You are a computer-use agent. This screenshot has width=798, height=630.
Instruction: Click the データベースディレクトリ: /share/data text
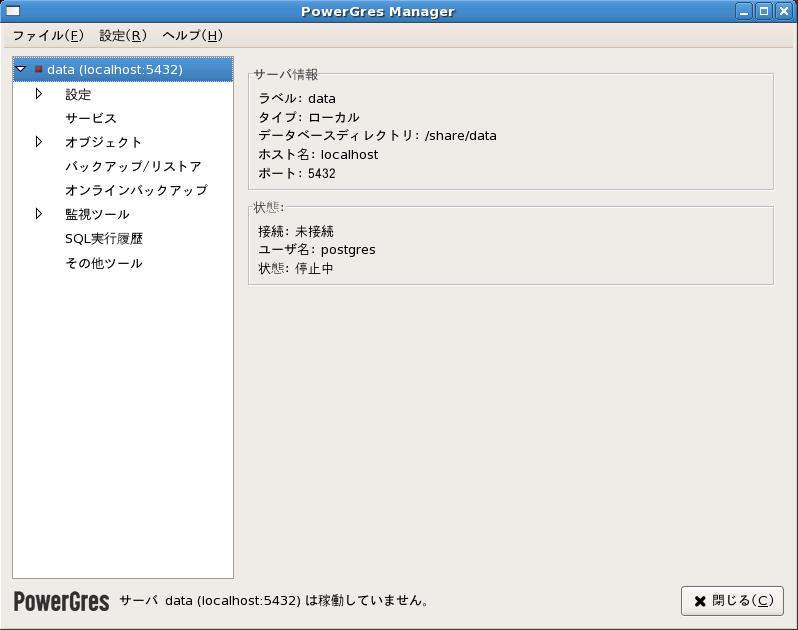(x=377, y=135)
